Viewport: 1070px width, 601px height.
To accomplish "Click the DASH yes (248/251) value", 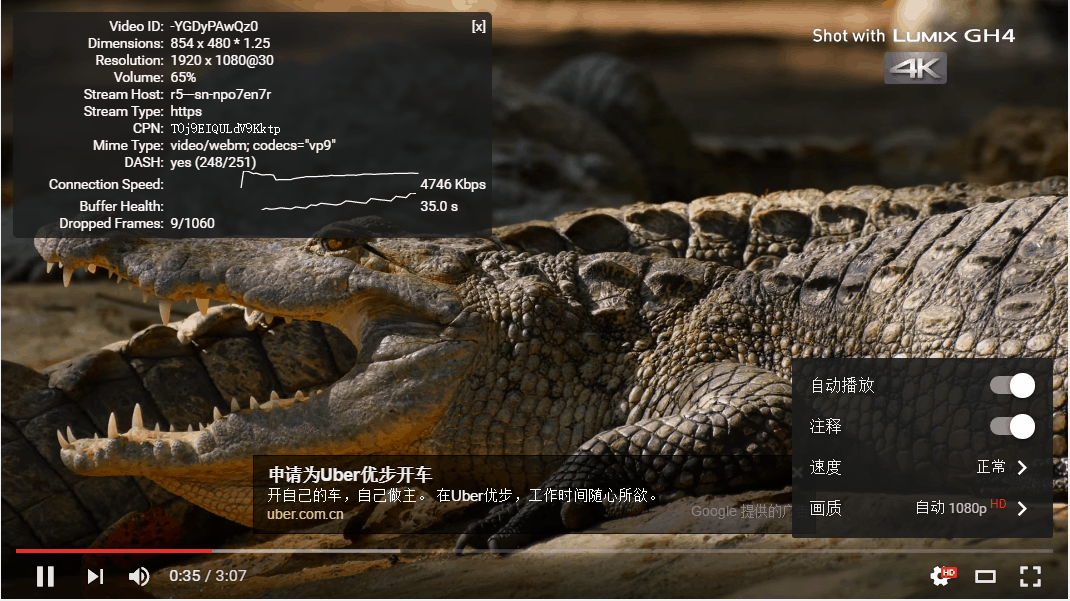I will coord(213,162).
